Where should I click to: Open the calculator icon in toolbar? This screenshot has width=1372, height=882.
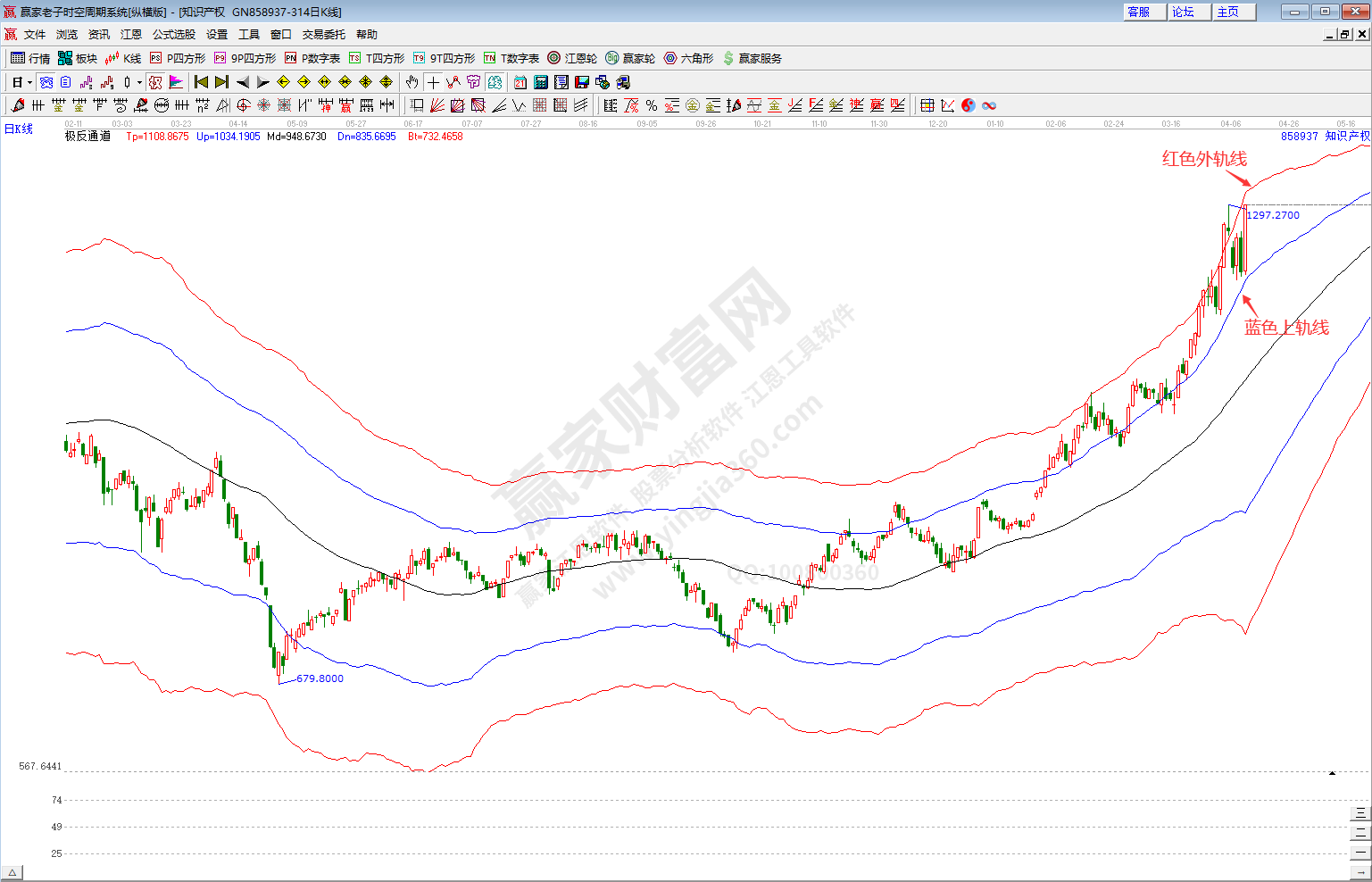541,82
